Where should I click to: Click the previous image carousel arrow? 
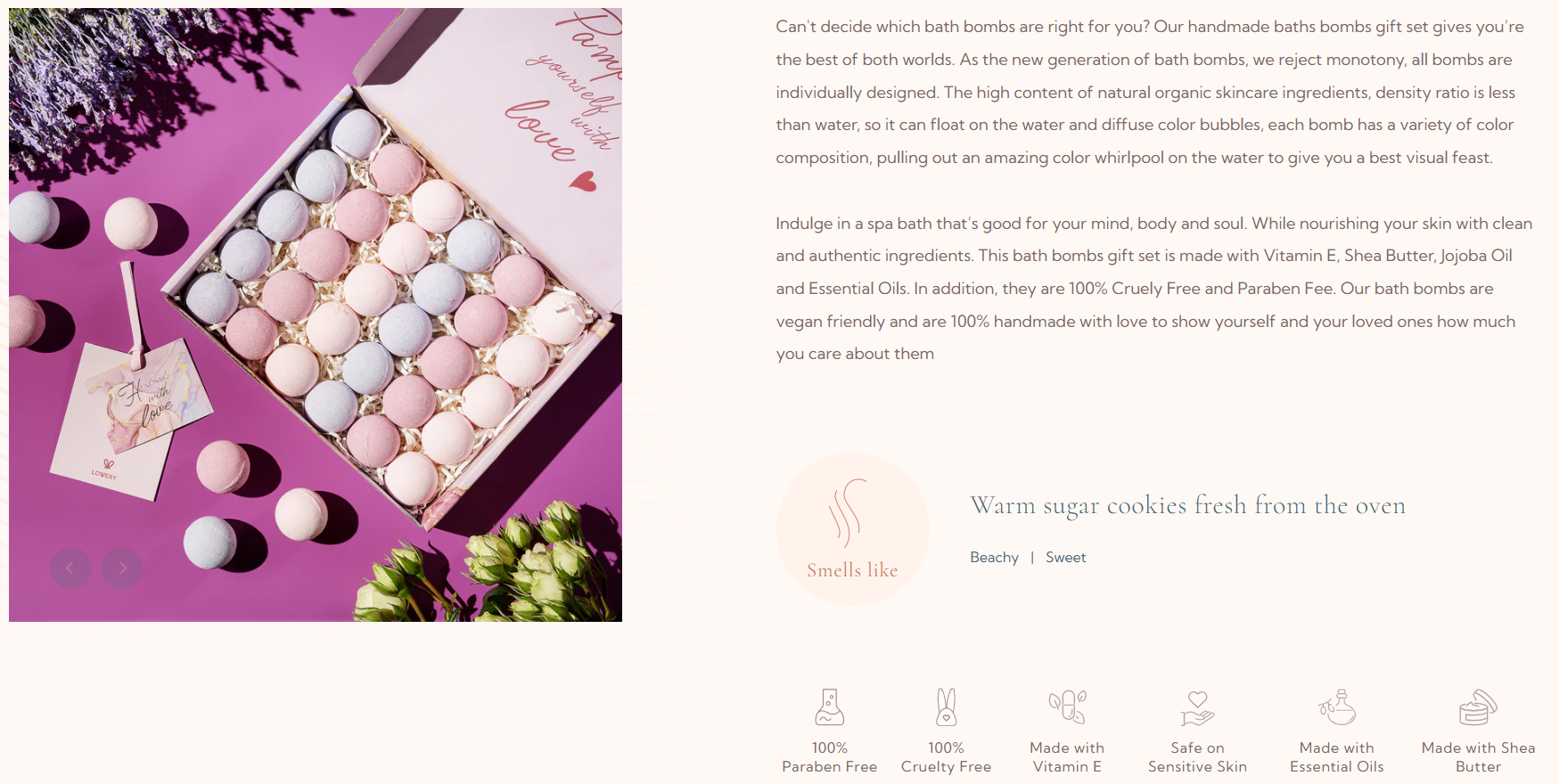70,568
